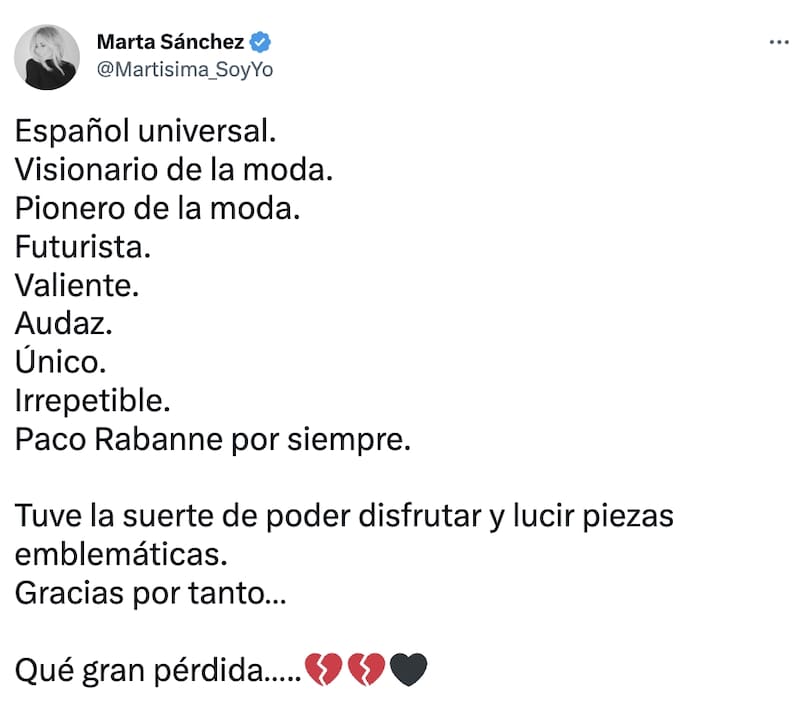800x724 pixels.
Task: Click the word "Único."
Action: [62, 362]
